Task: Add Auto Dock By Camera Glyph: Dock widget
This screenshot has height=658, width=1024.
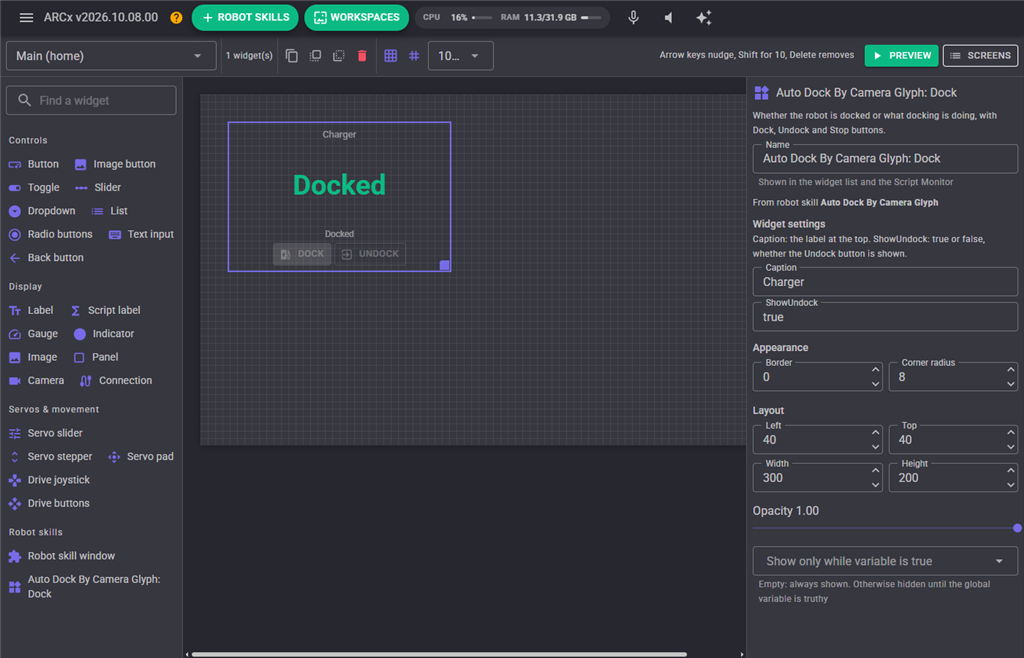Action: pos(84,587)
